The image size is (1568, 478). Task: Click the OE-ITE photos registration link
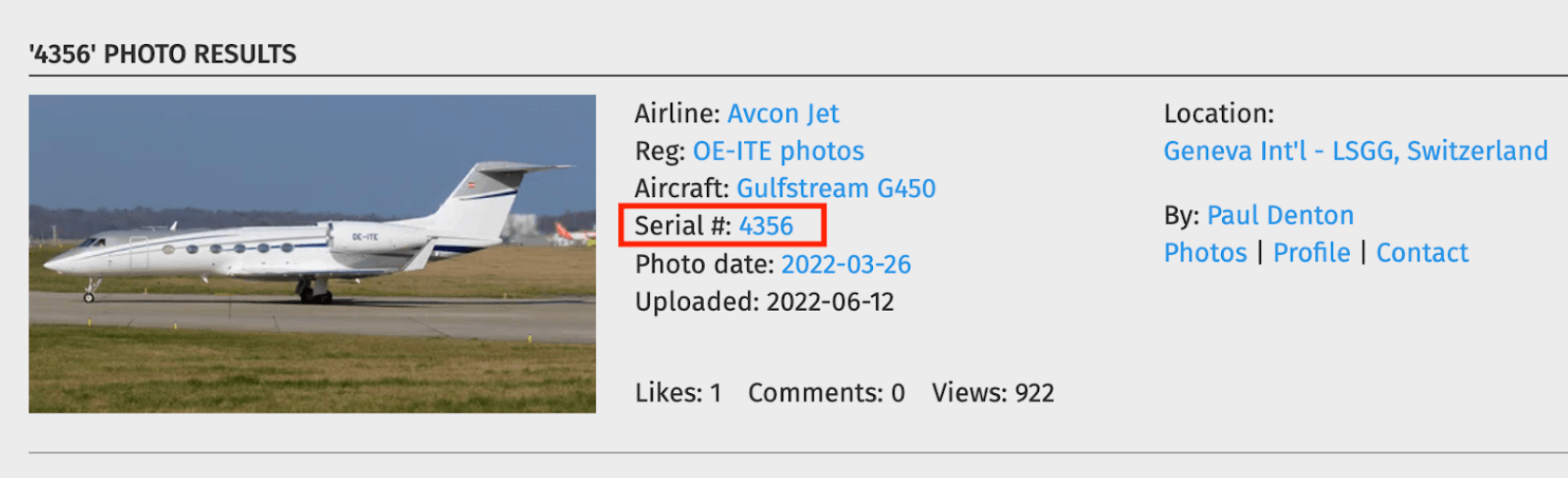(x=778, y=152)
